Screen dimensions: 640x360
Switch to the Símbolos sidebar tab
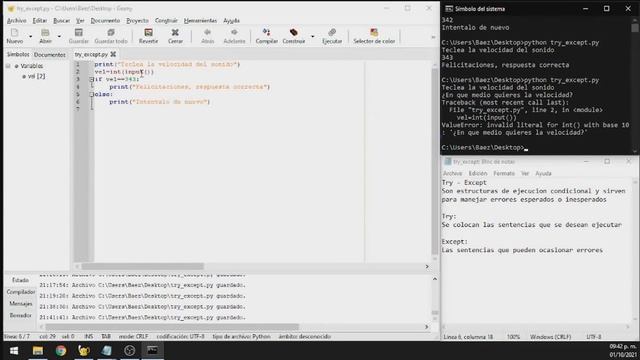click(18, 54)
